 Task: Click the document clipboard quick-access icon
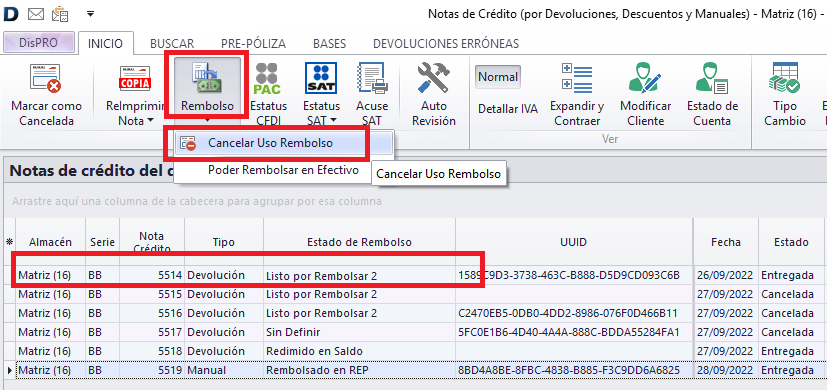(60, 14)
